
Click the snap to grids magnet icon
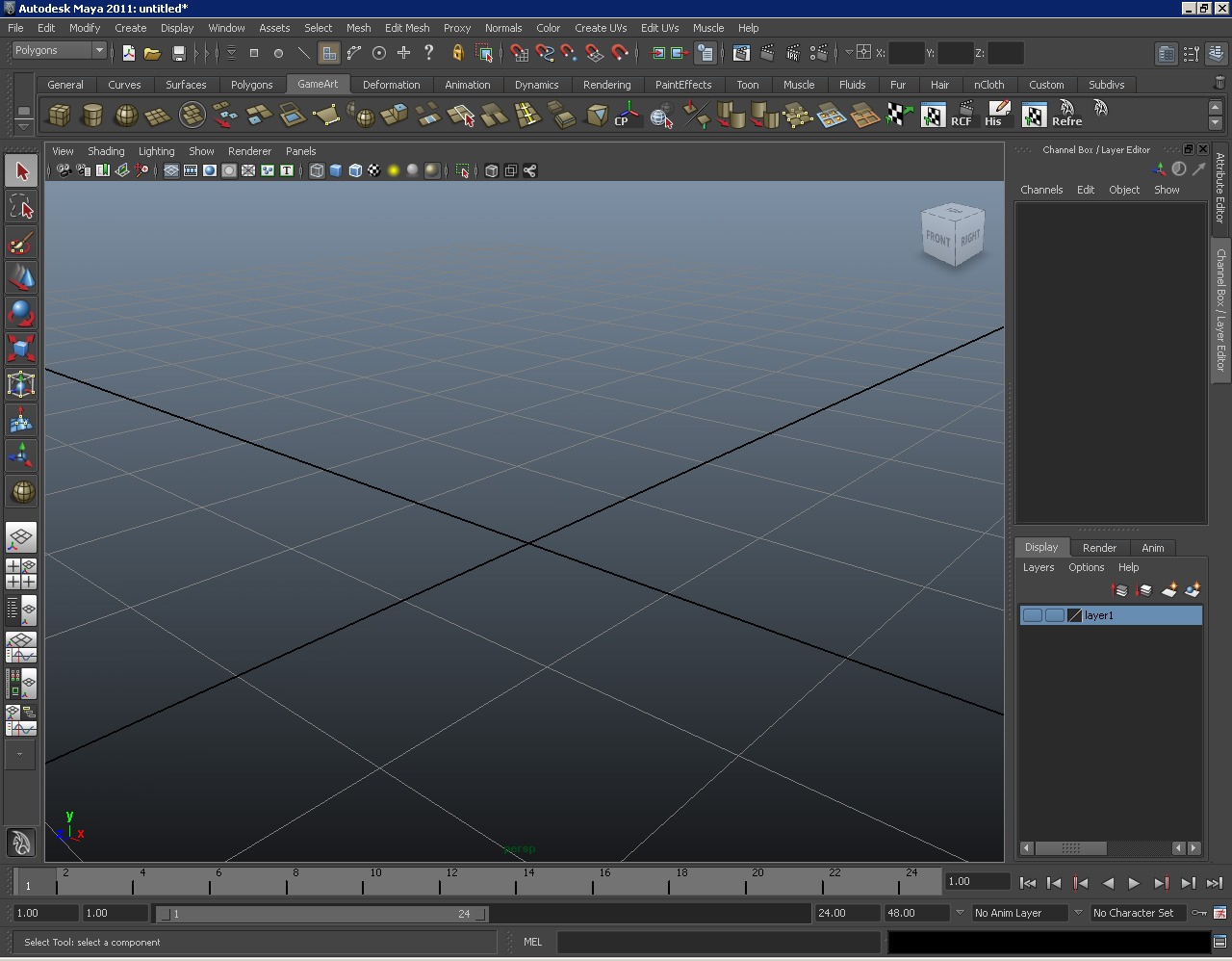(x=520, y=54)
